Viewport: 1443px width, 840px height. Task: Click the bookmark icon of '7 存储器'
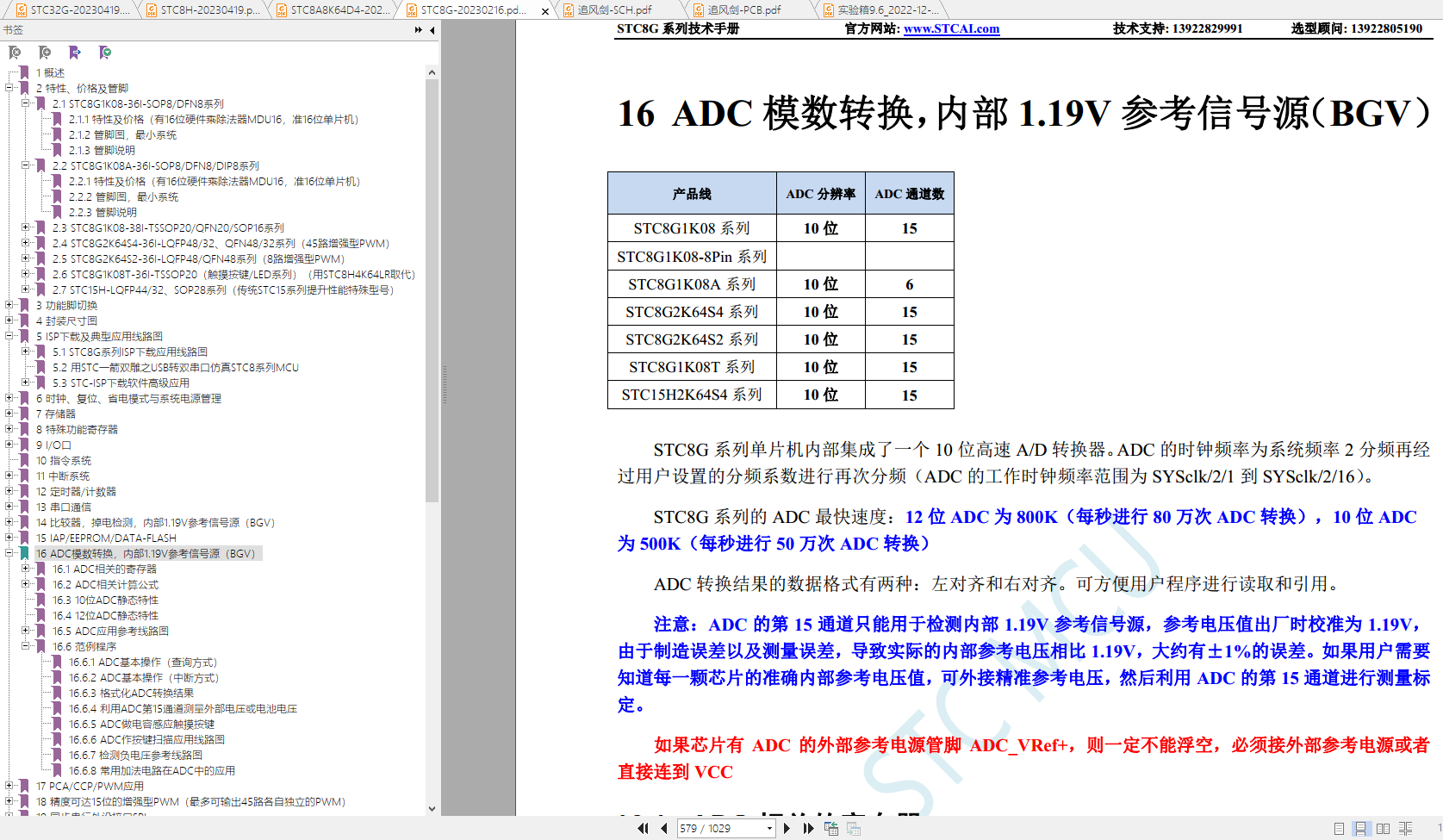(24, 414)
